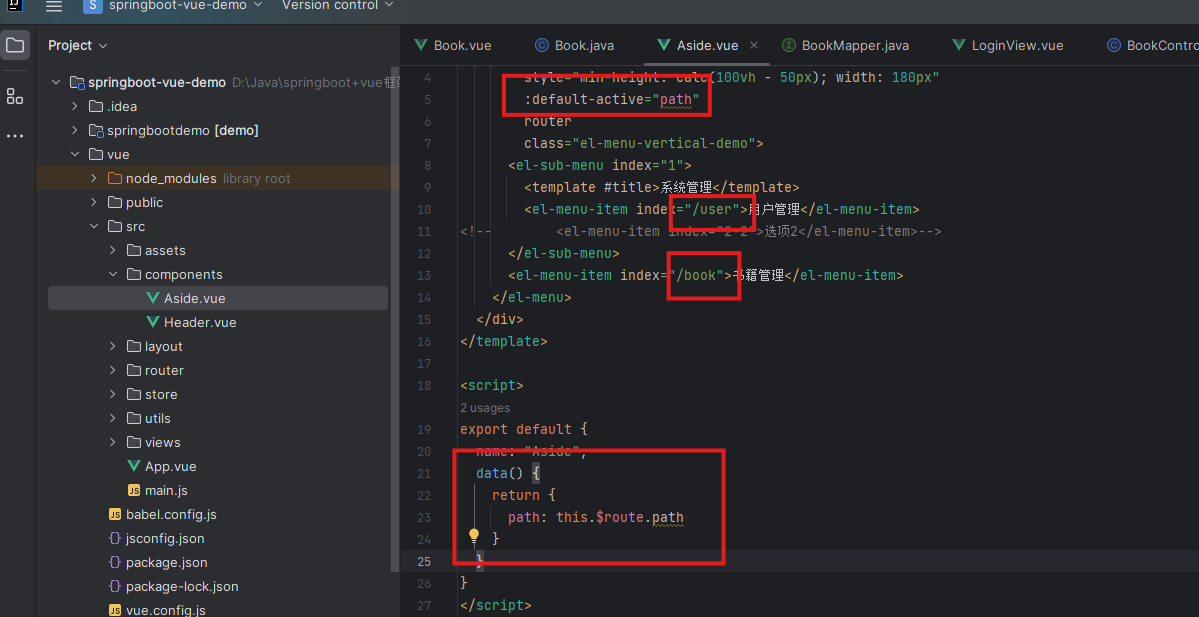This screenshot has height=617, width=1199.
Task: Click the node_modules folder icon
Action: coord(115,178)
